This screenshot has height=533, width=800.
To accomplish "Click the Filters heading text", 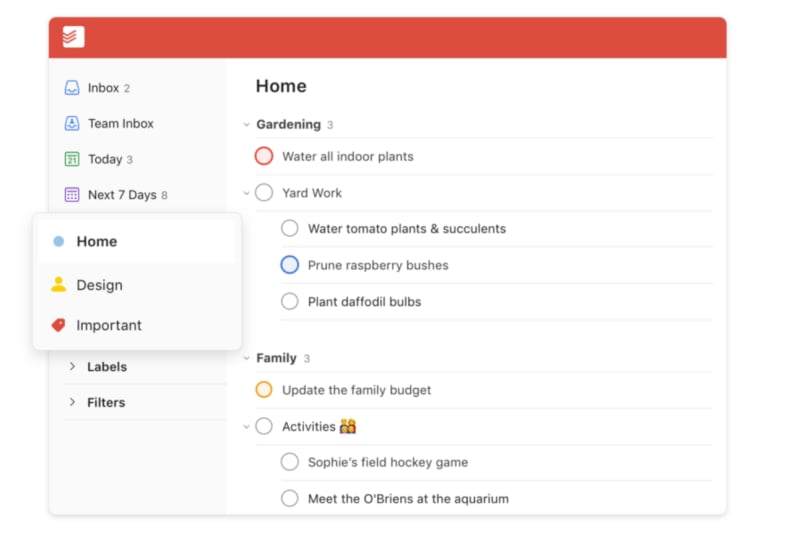I will point(106,402).
